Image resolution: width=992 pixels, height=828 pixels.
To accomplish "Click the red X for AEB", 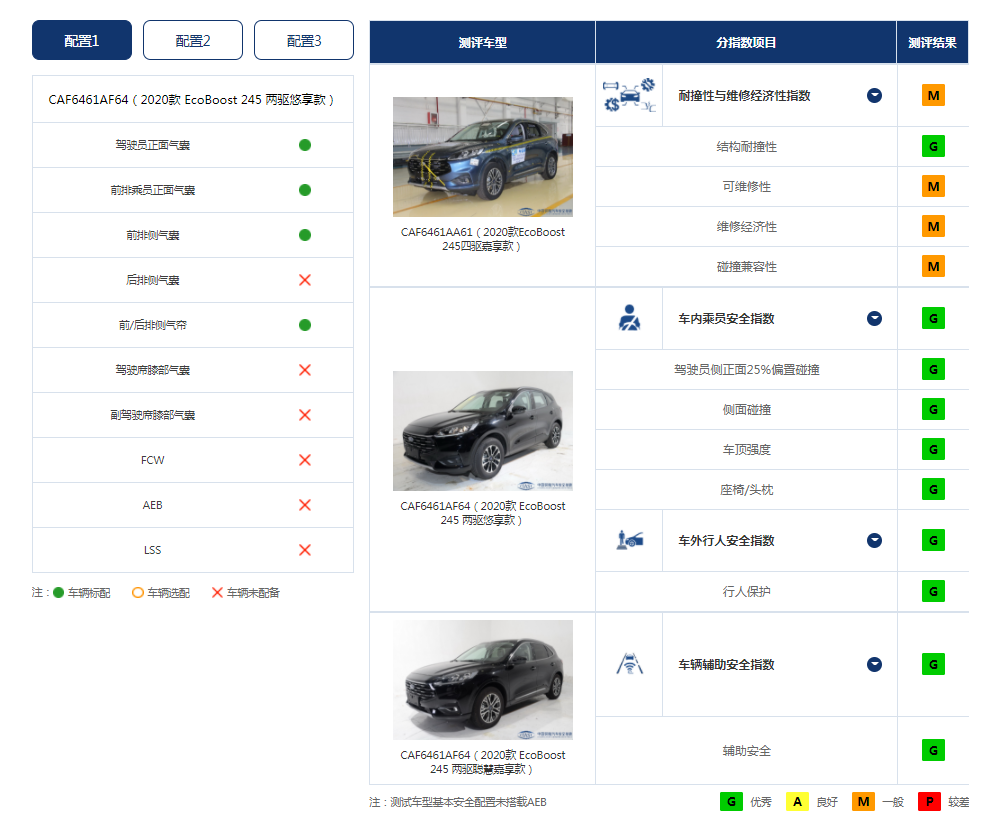I will click(x=305, y=505).
